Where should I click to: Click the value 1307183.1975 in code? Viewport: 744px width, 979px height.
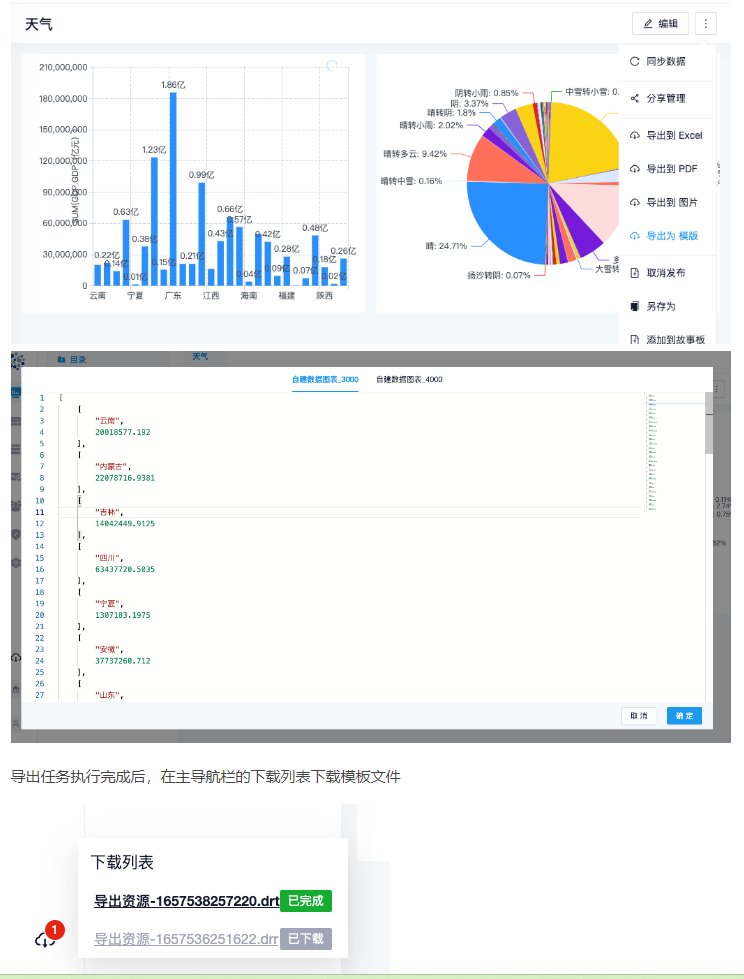122,615
